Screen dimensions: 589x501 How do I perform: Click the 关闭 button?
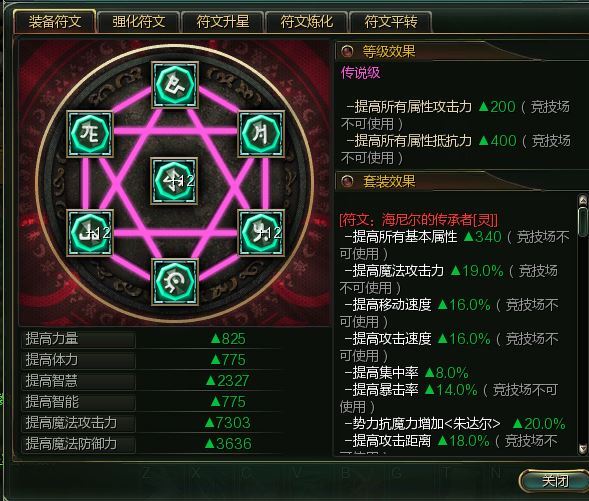pos(554,480)
